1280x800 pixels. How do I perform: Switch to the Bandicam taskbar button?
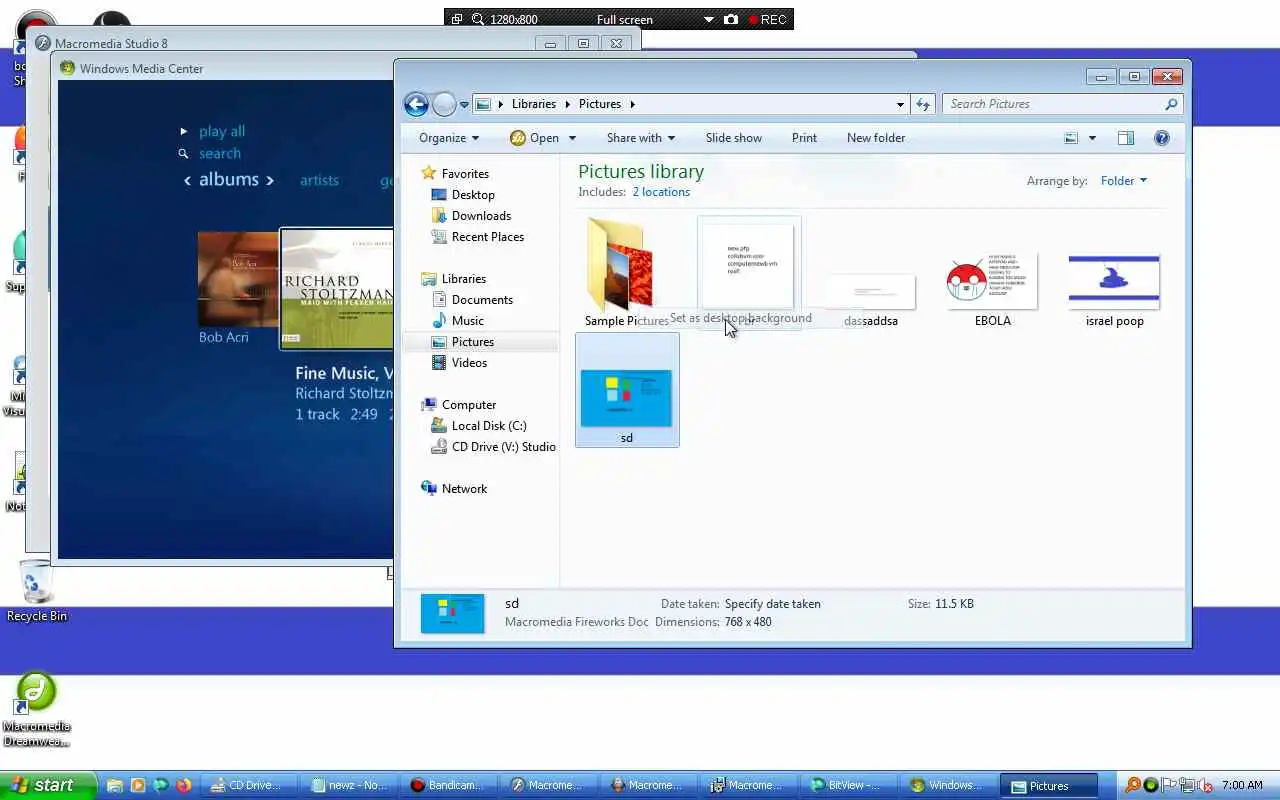(x=450, y=786)
